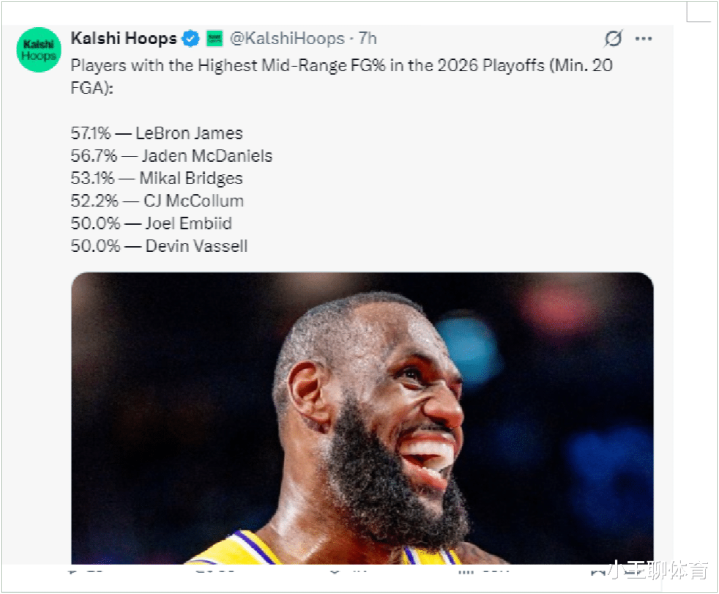Click the watermark text in the corner

point(659,571)
